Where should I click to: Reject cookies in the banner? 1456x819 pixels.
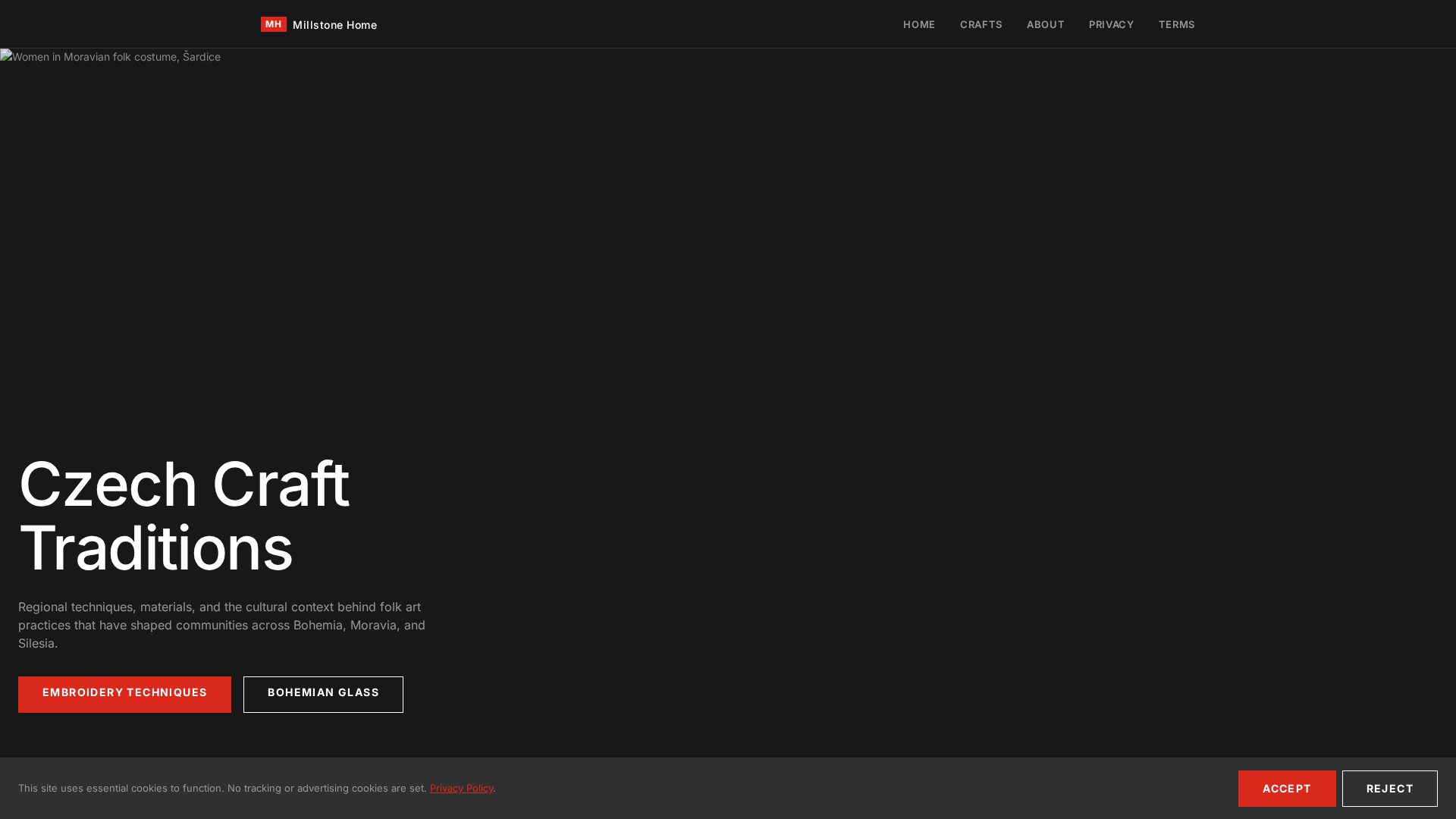(x=1390, y=789)
